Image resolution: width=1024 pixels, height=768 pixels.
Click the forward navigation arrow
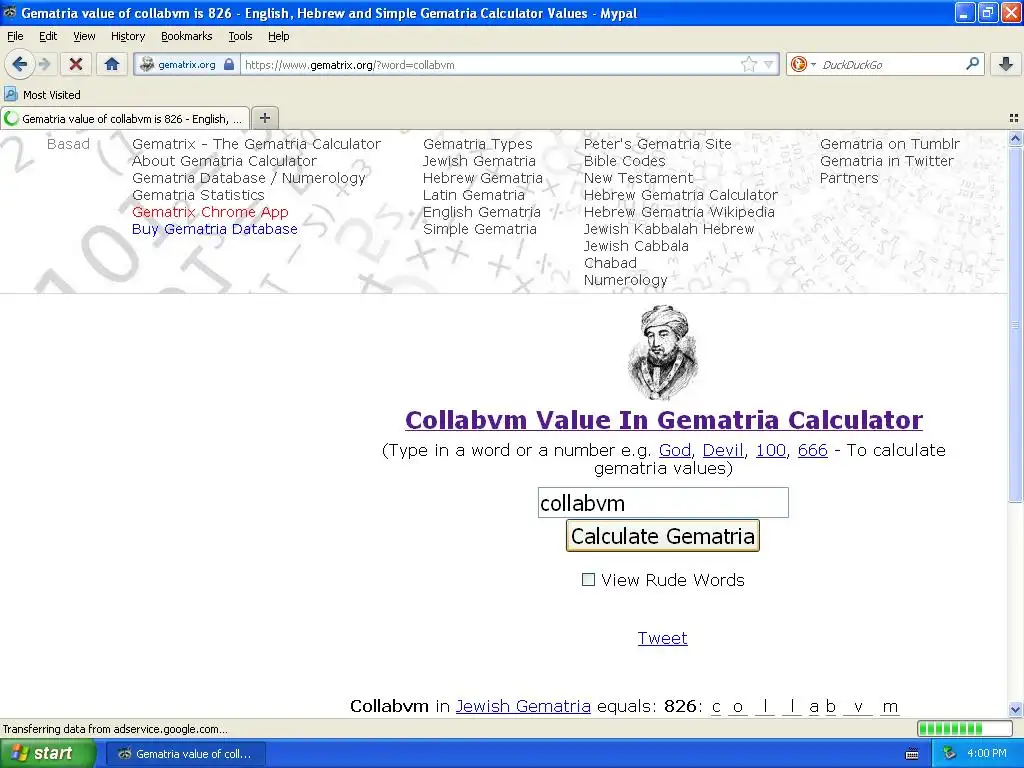coord(44,64)
